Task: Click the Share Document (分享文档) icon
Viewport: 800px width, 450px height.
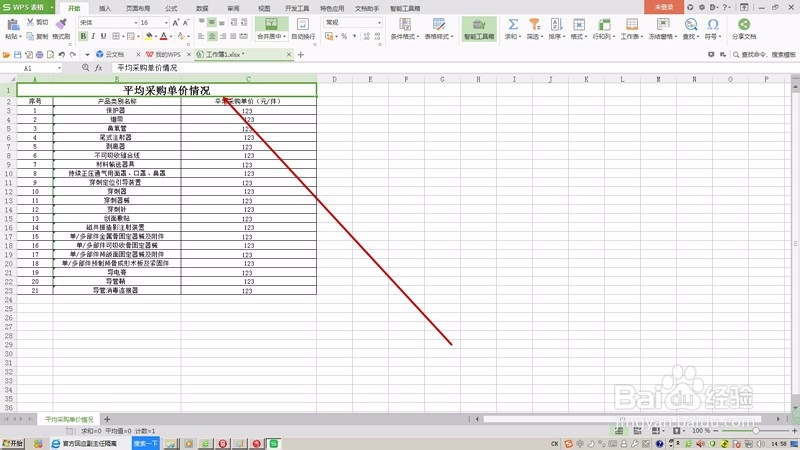Action: click(744, 24)
